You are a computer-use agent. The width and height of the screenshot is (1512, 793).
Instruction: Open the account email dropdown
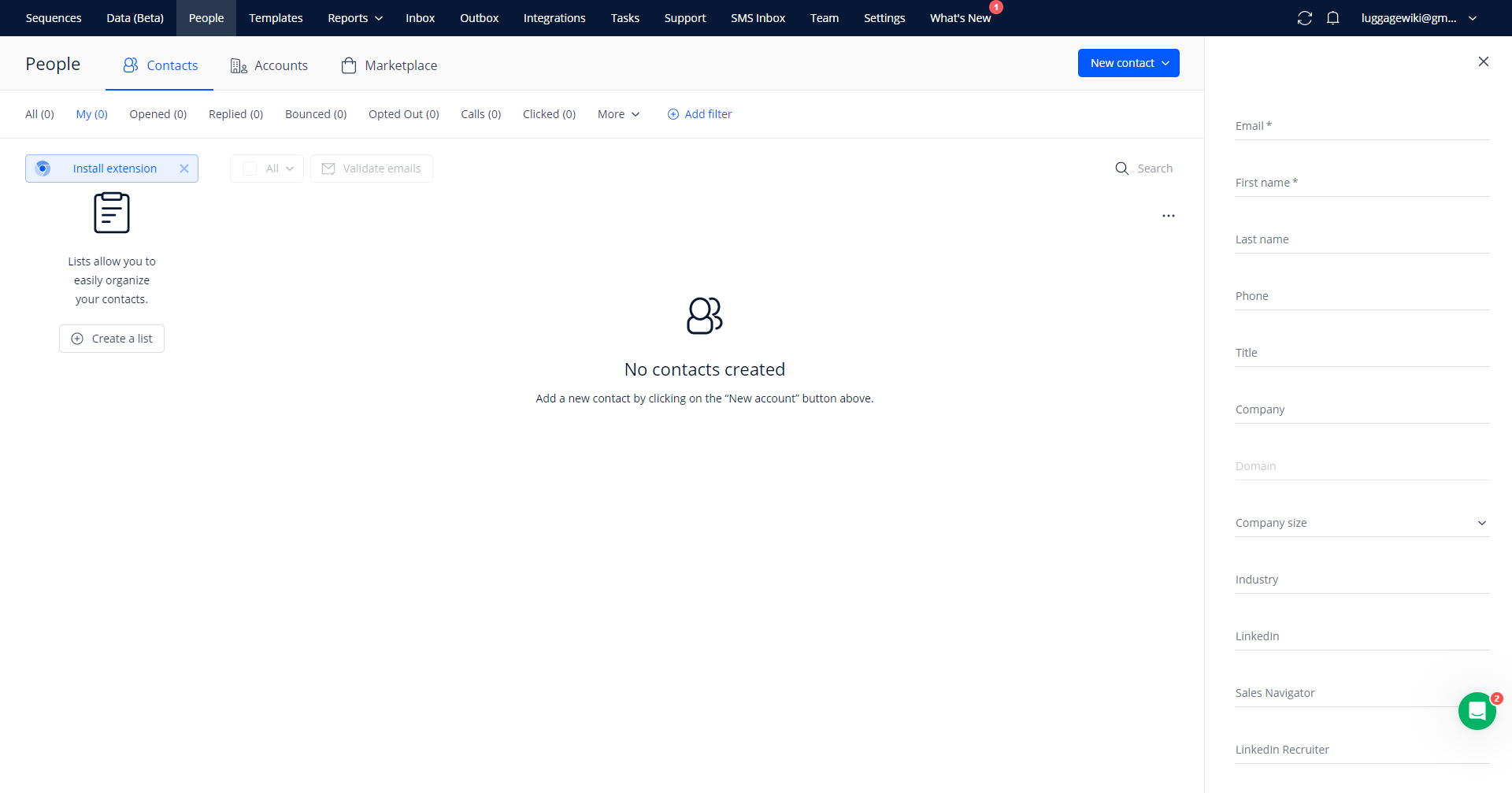[x=1418, y=18]
